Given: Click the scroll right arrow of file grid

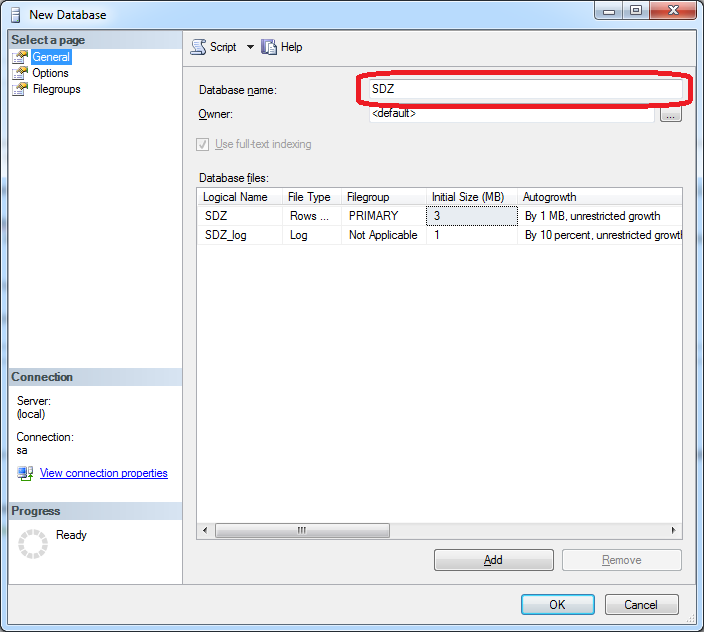Looking at the screenshot, I should tap(673, 531).
